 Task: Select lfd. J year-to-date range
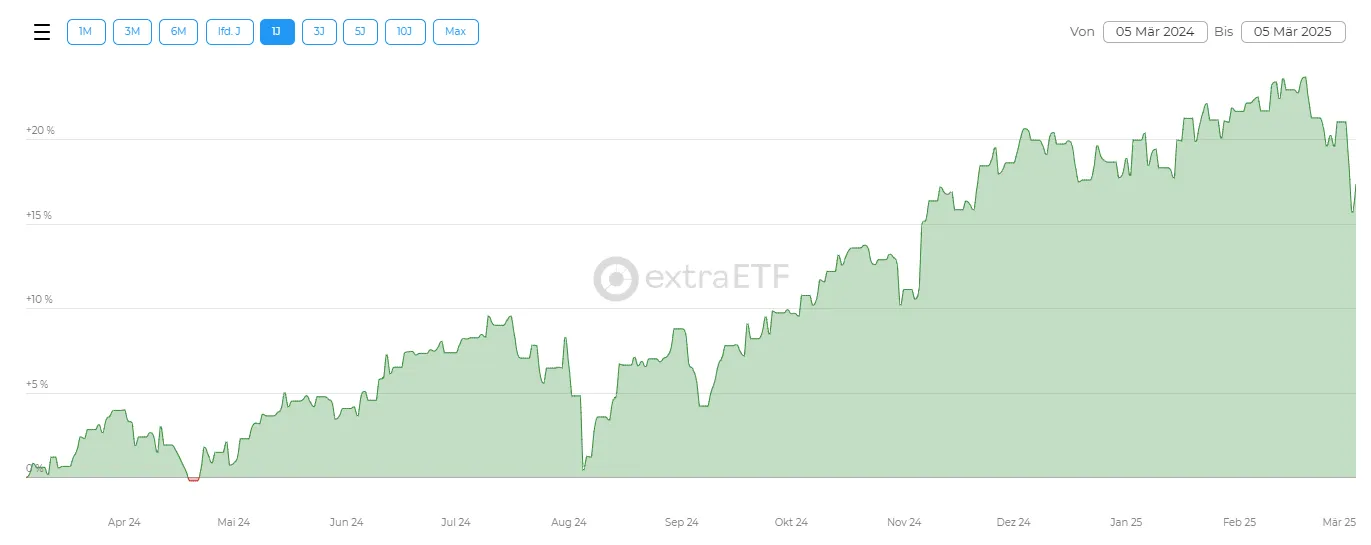click(x=230, y=32)
